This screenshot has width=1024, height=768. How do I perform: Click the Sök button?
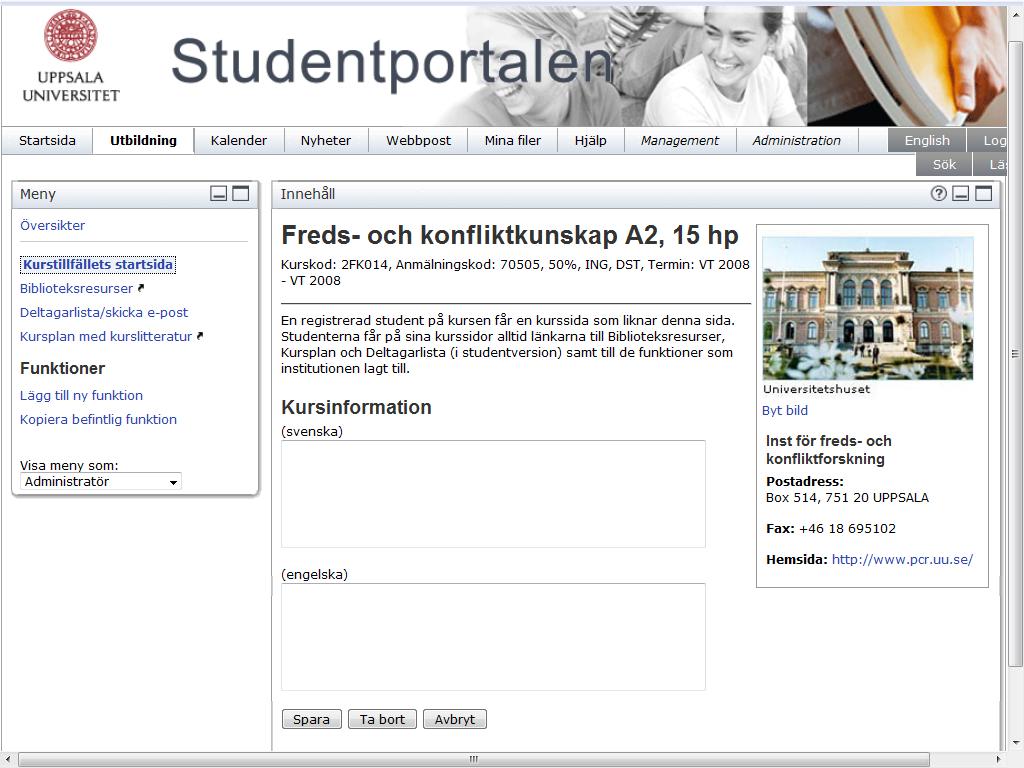[x=944, y=165]
